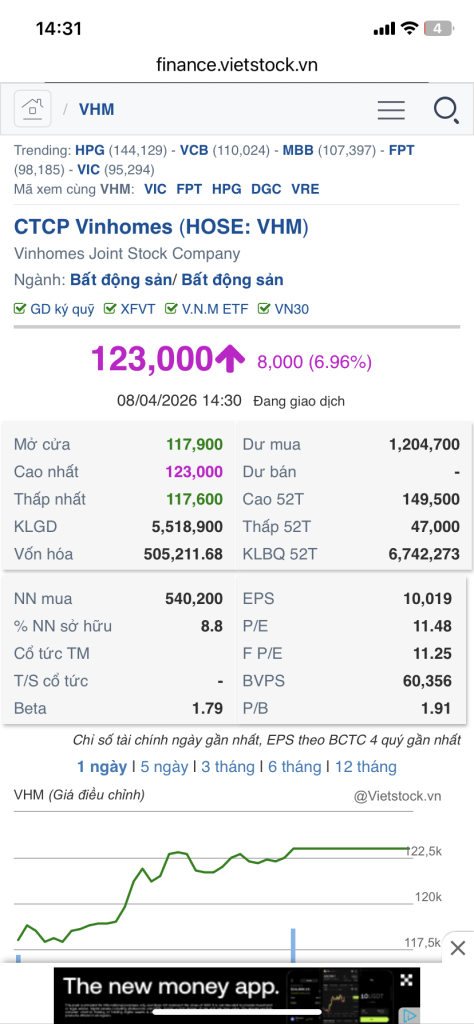
Task: Tap the finance.vietstock.vn address bar
Action: tap(237, 65)
